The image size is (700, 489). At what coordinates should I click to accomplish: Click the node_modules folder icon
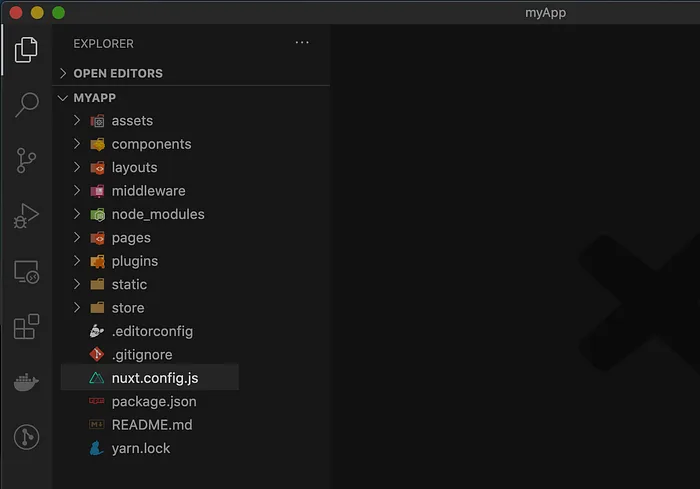point(97,214)
